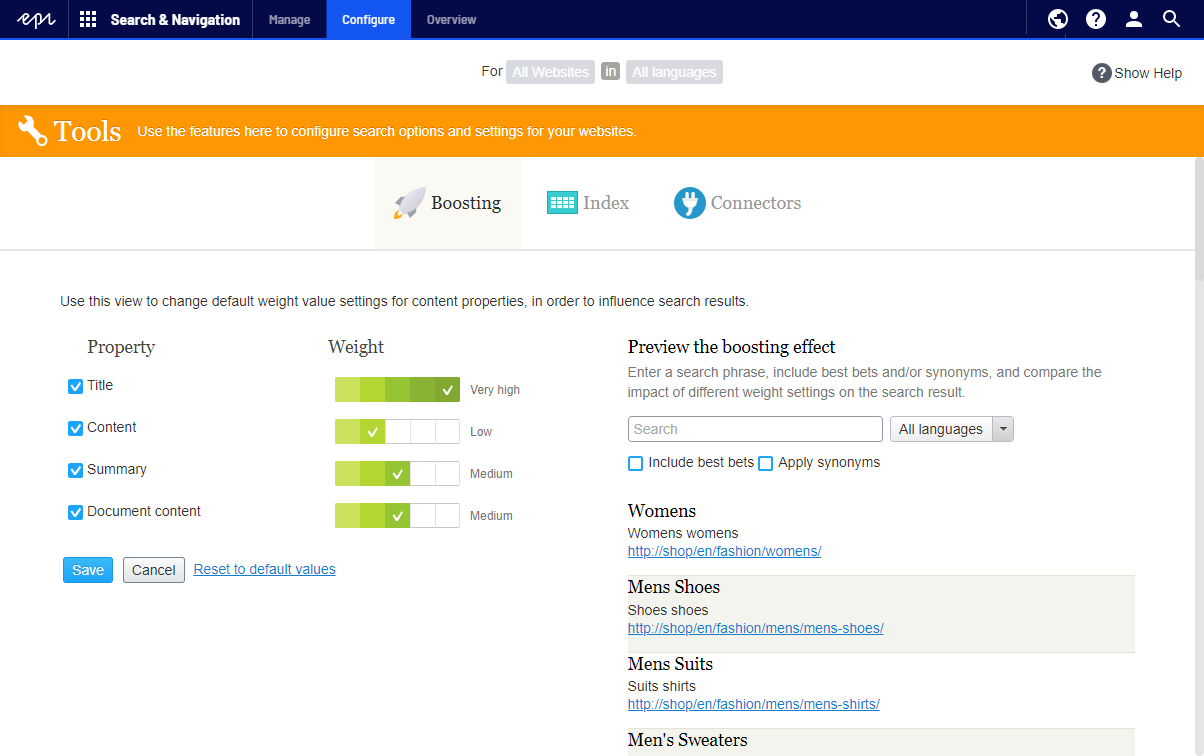
Task: Select the Index grid icon
Action: [x=562, y=203]
